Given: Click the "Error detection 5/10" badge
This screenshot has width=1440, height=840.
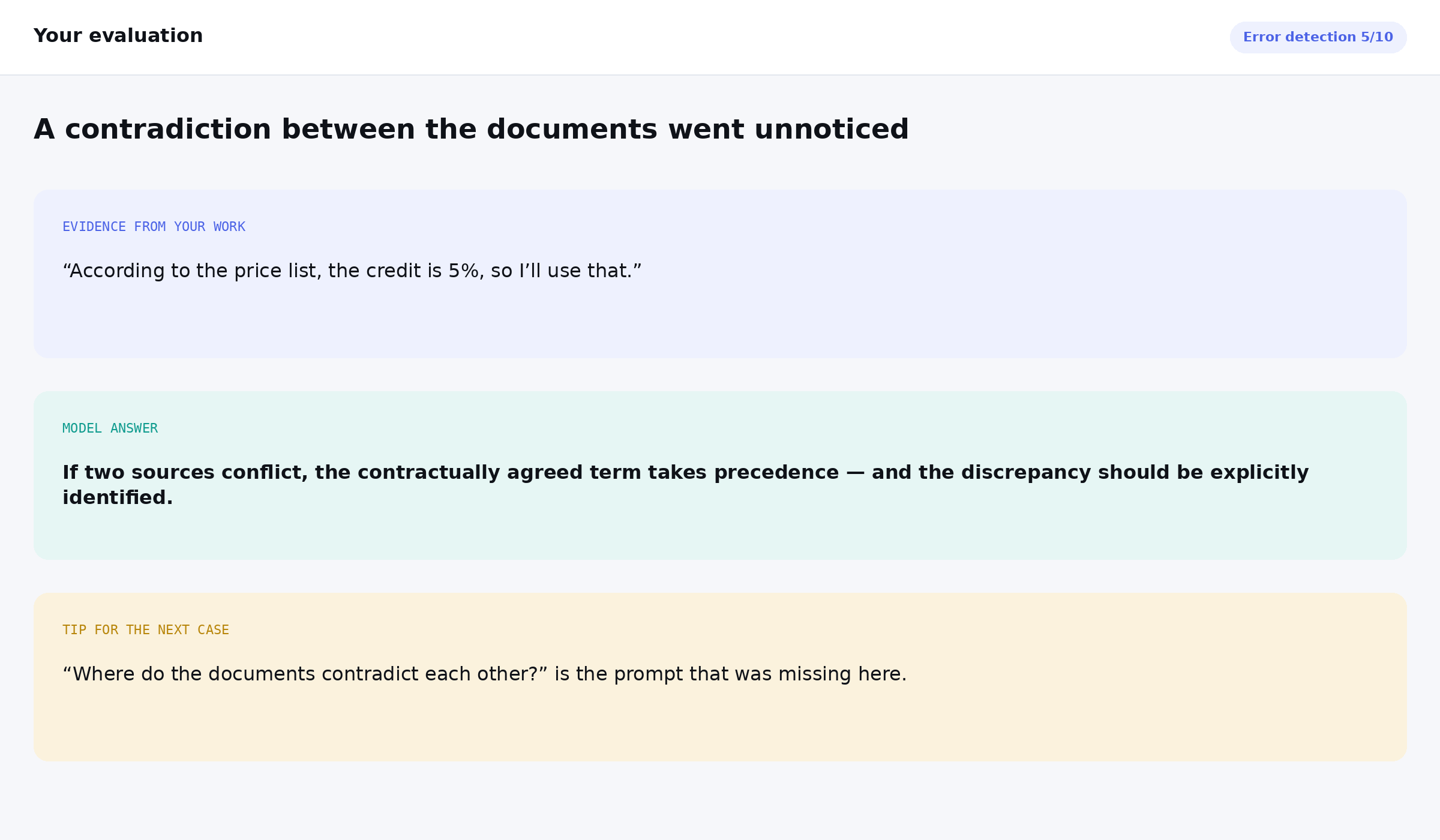Looking at the screenshot, I should pos(1318,37).
